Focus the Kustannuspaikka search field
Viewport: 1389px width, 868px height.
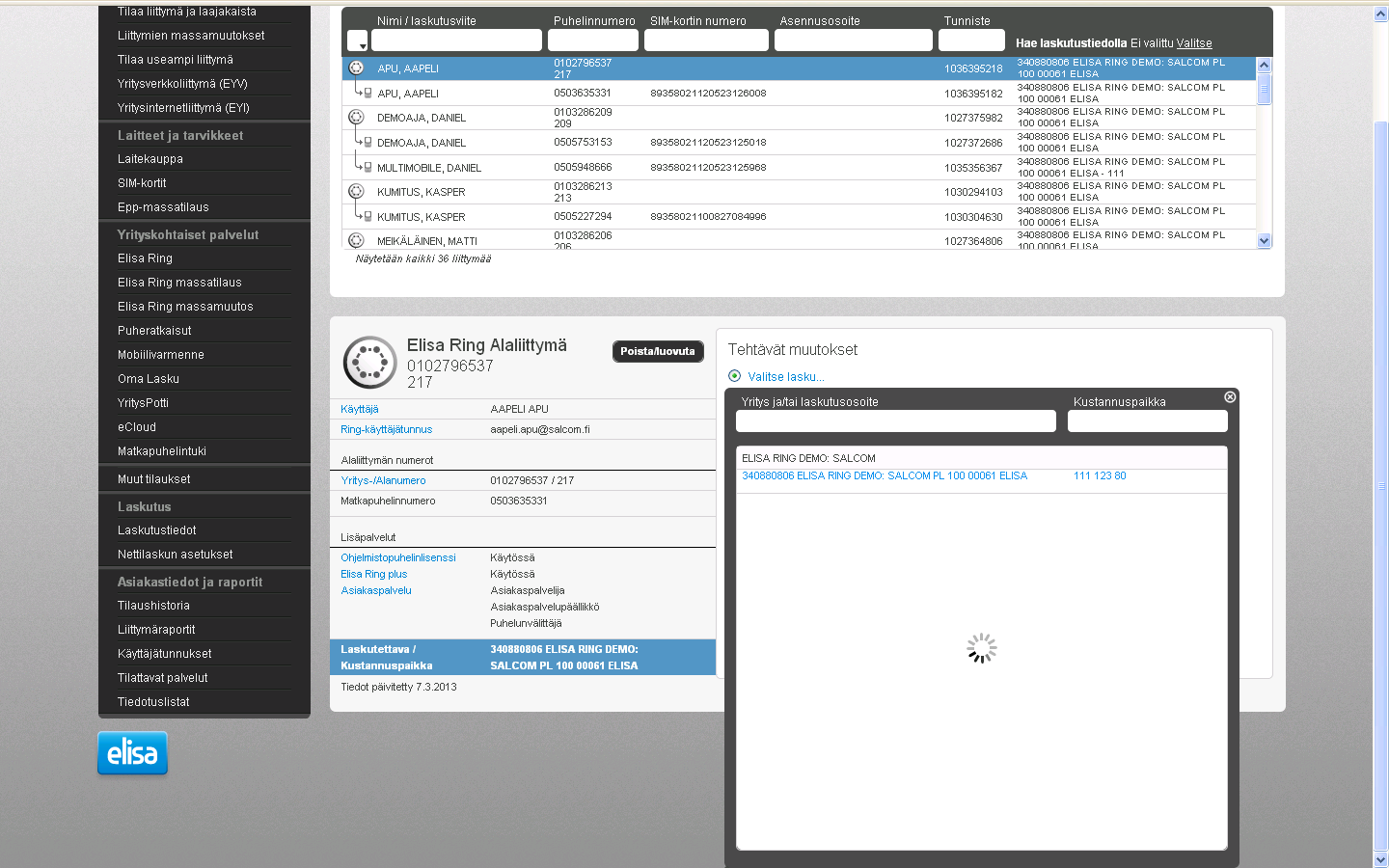coord(1148,421)
